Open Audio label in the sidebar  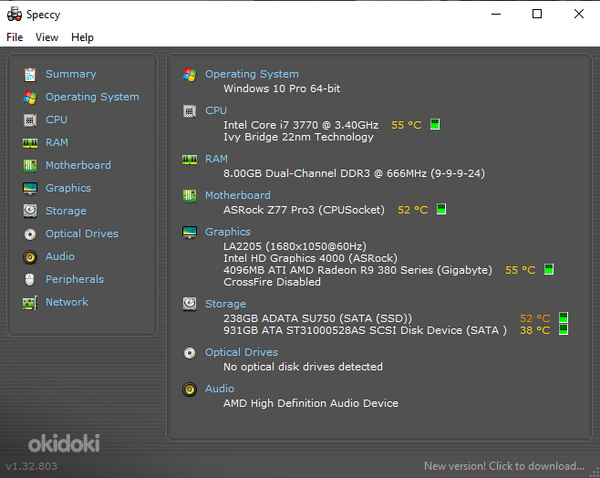[x=60, y=256]
